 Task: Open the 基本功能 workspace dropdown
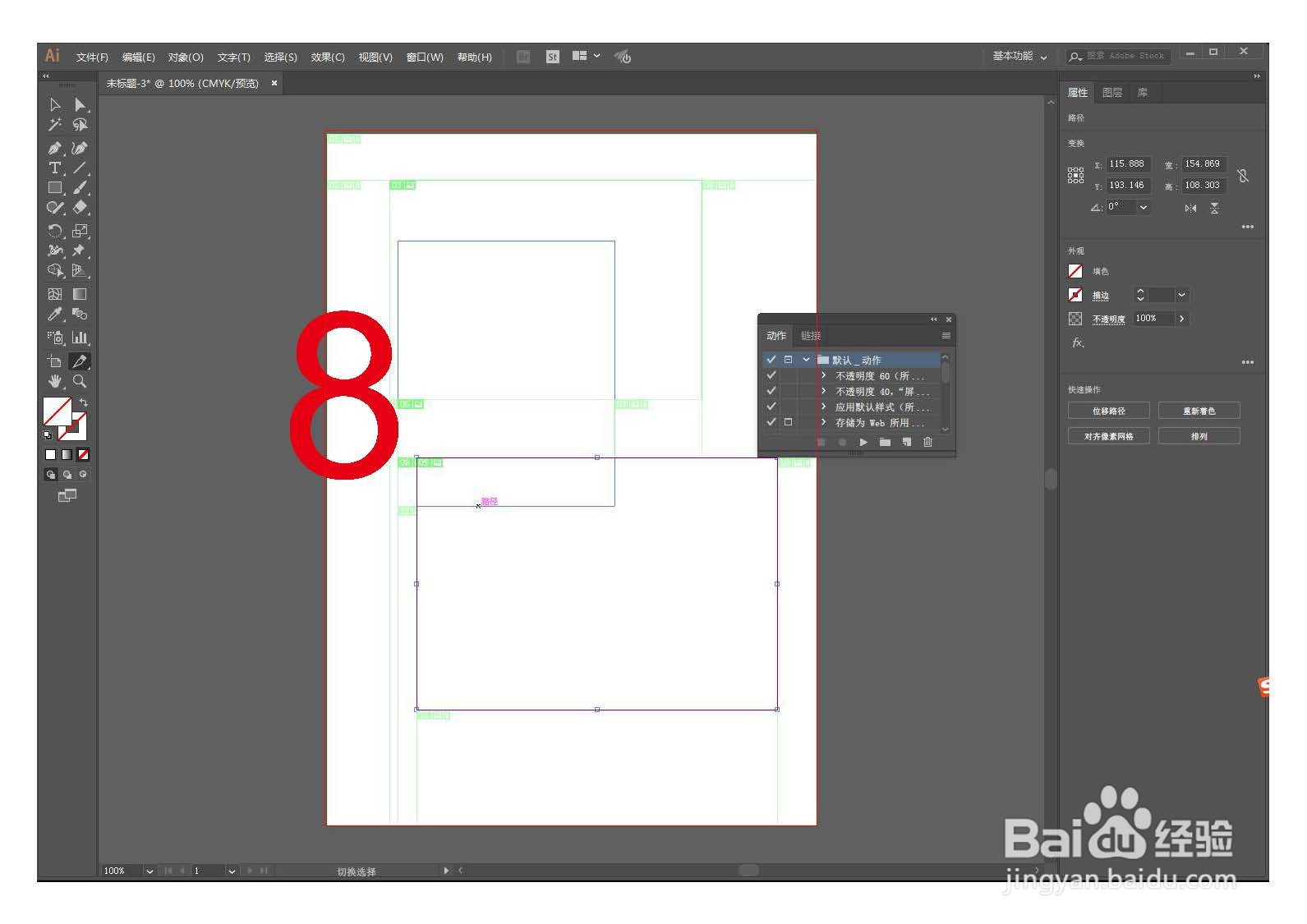[x=1019, y=56]
